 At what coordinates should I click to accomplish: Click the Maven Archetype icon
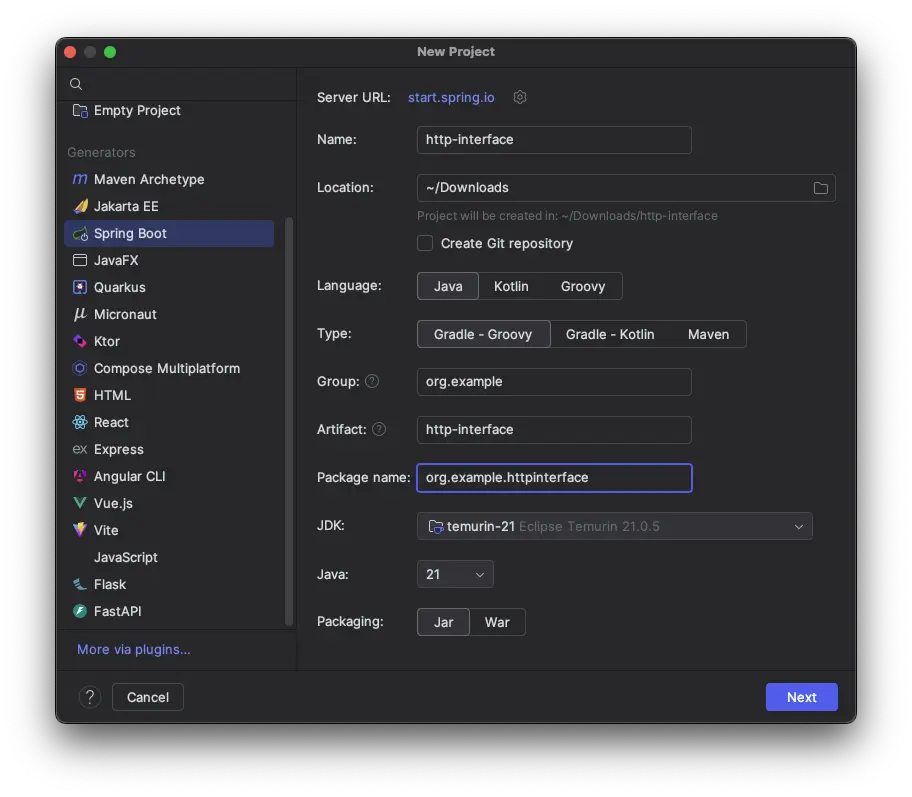[x=80, y=179]
